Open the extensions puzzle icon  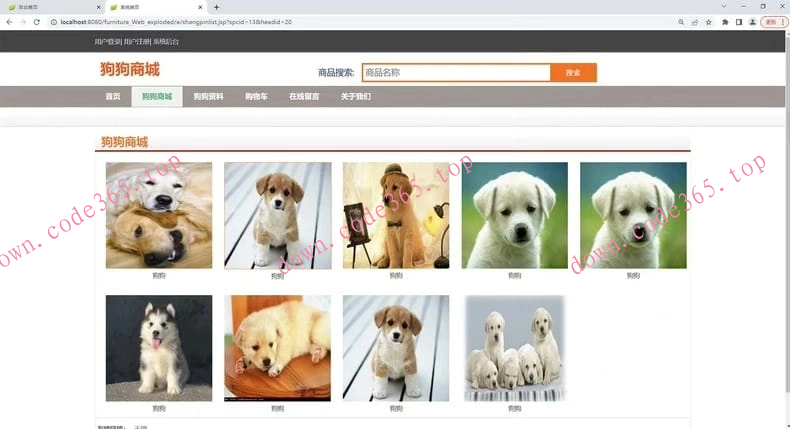coord(725,21)
